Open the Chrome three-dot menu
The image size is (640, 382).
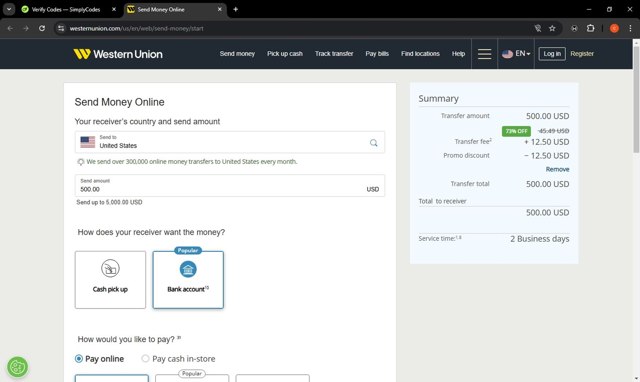[630, 28]
